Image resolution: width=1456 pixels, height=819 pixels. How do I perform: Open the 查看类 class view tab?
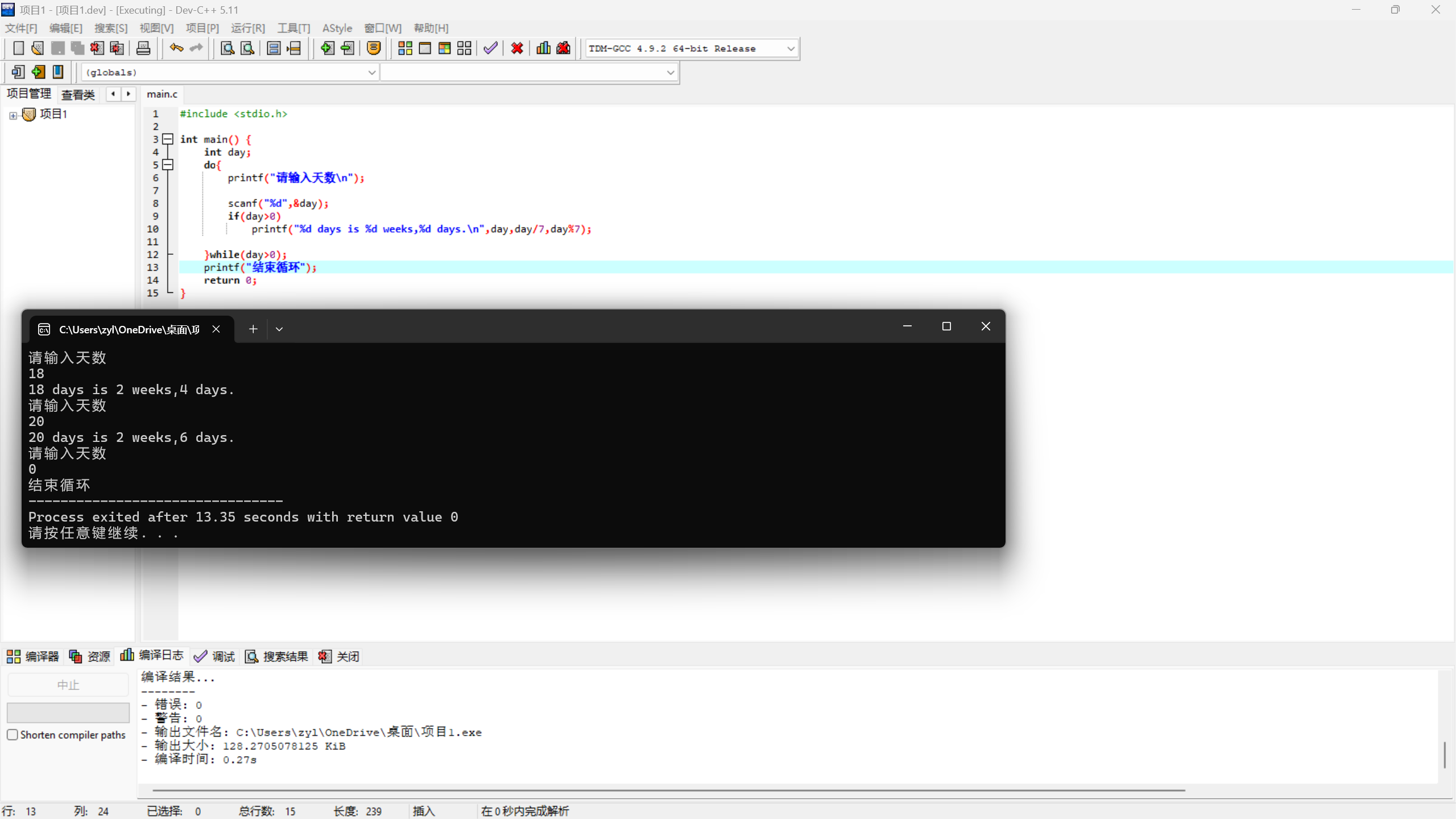coord(78,94)
